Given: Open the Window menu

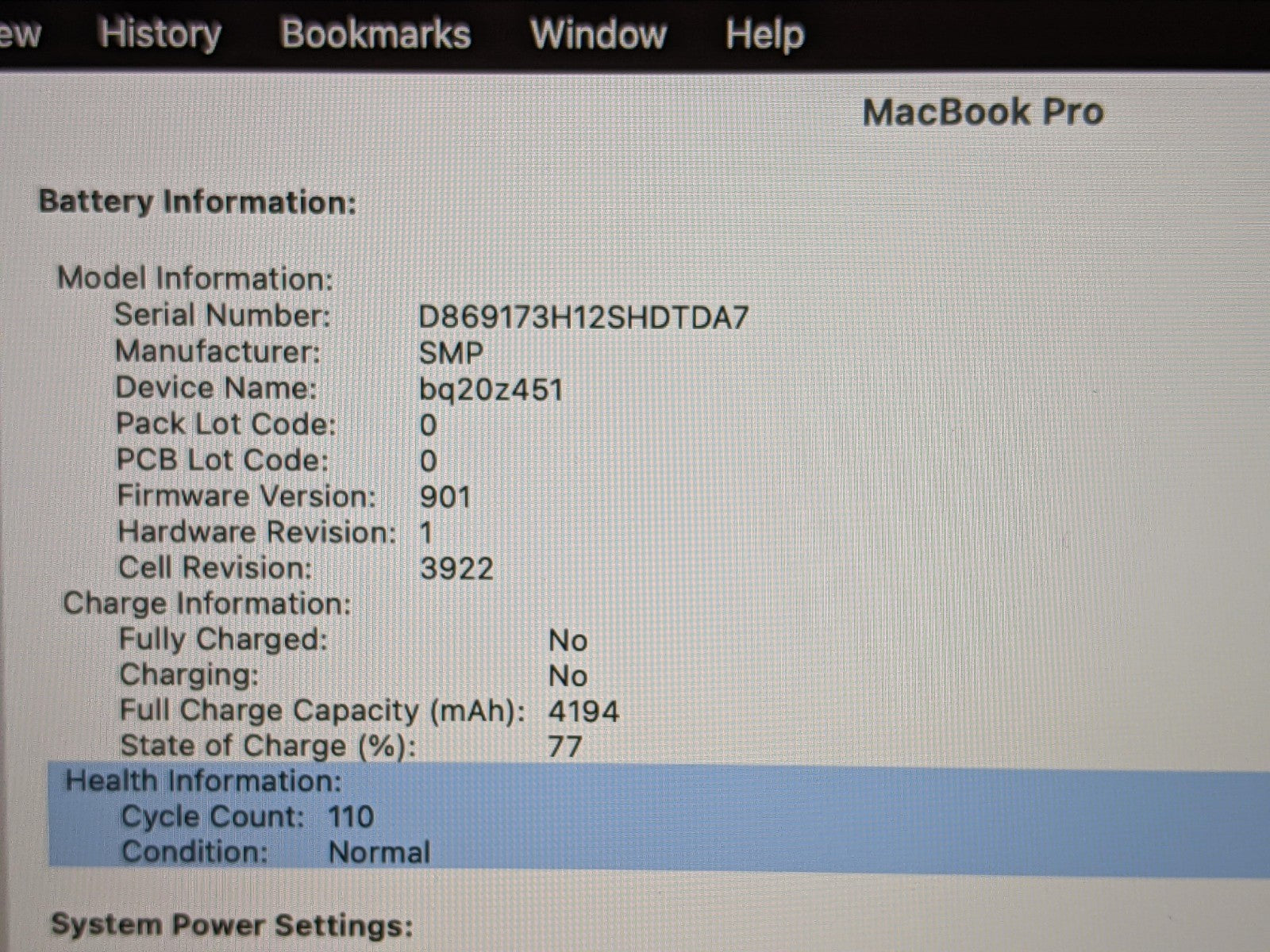Looking at the screenshot, I should 598,34.
